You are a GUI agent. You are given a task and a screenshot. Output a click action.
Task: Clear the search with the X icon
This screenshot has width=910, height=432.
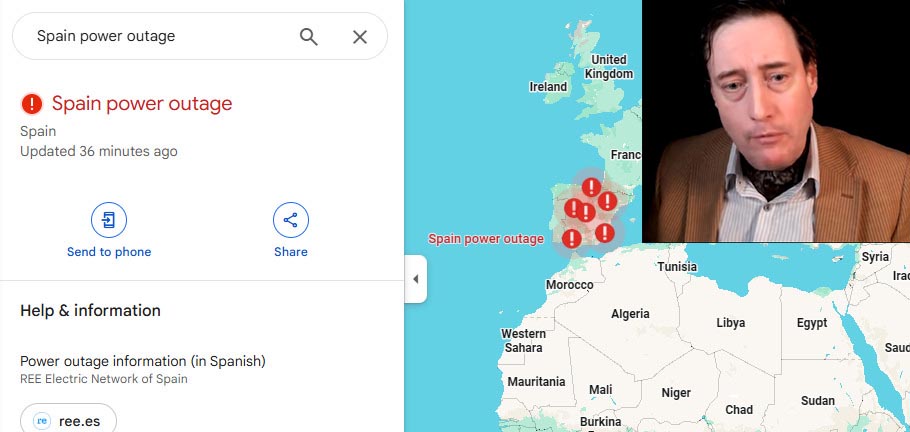coord(360,37)
